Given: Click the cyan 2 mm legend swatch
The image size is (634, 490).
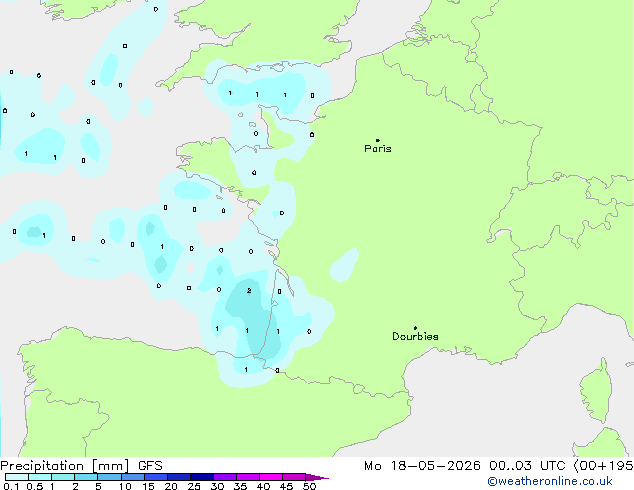Looking at the screenshot, I should click(86, 477).
